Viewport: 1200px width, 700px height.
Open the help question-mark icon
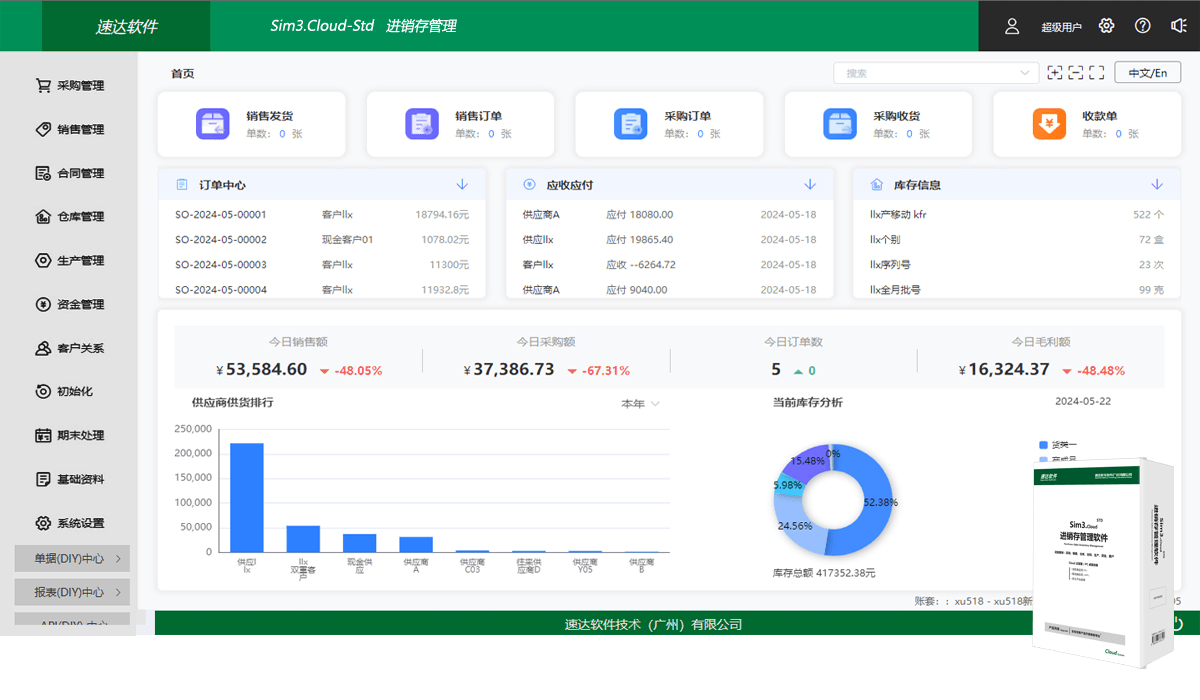pyautogui.click(x=1142, y=26)
